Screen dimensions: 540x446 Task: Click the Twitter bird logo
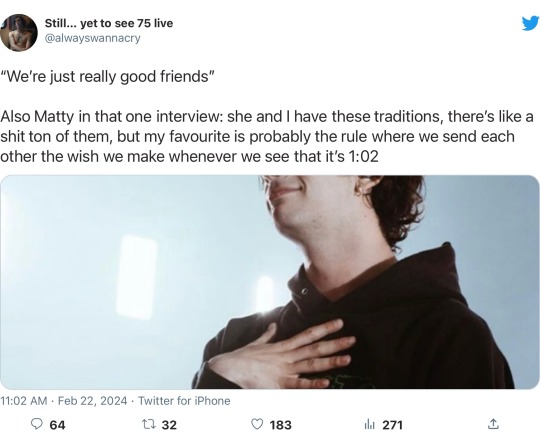(530, 23)
